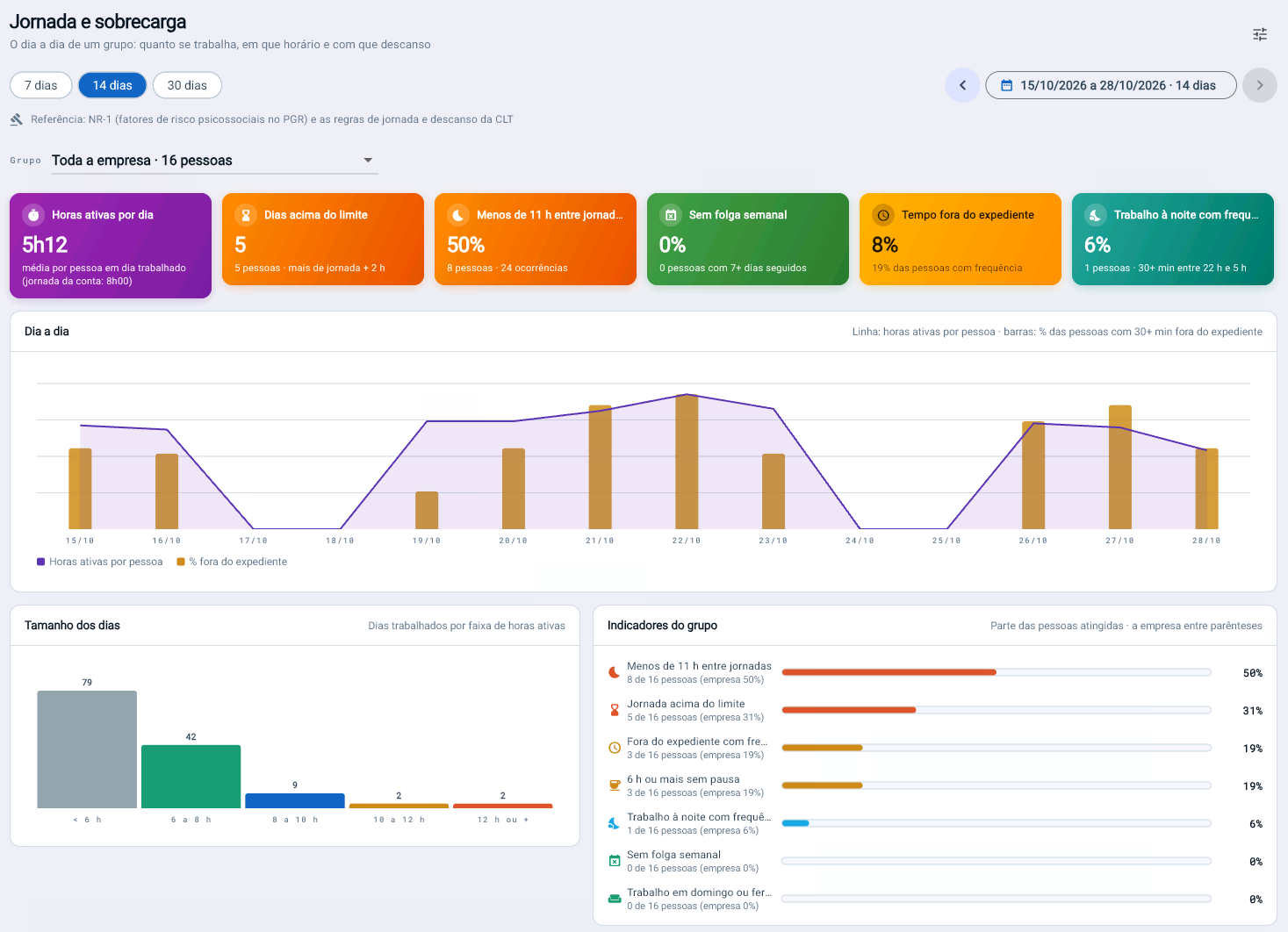The height and width of the screenshot is (932, 1288).
Task: Click clock icon on Tempo fora do expediente card
Action: pos(883,215)
